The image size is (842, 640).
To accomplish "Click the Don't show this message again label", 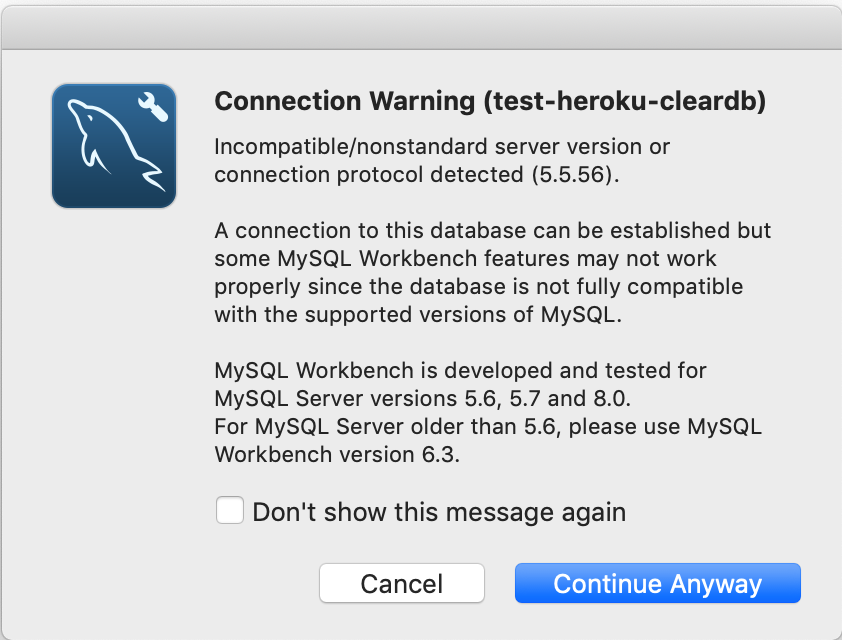I will coord(439,512).
